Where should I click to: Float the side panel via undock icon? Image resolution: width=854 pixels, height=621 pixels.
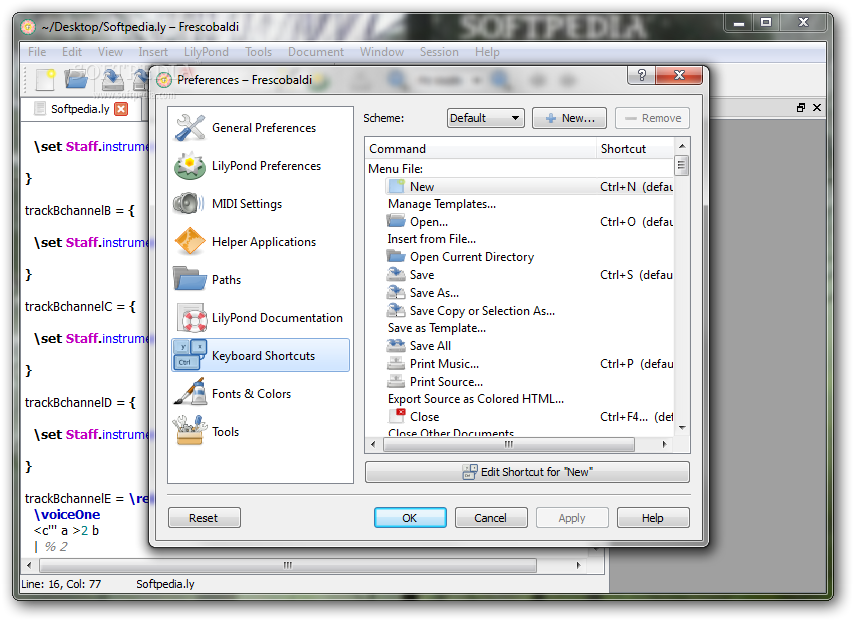801,108
